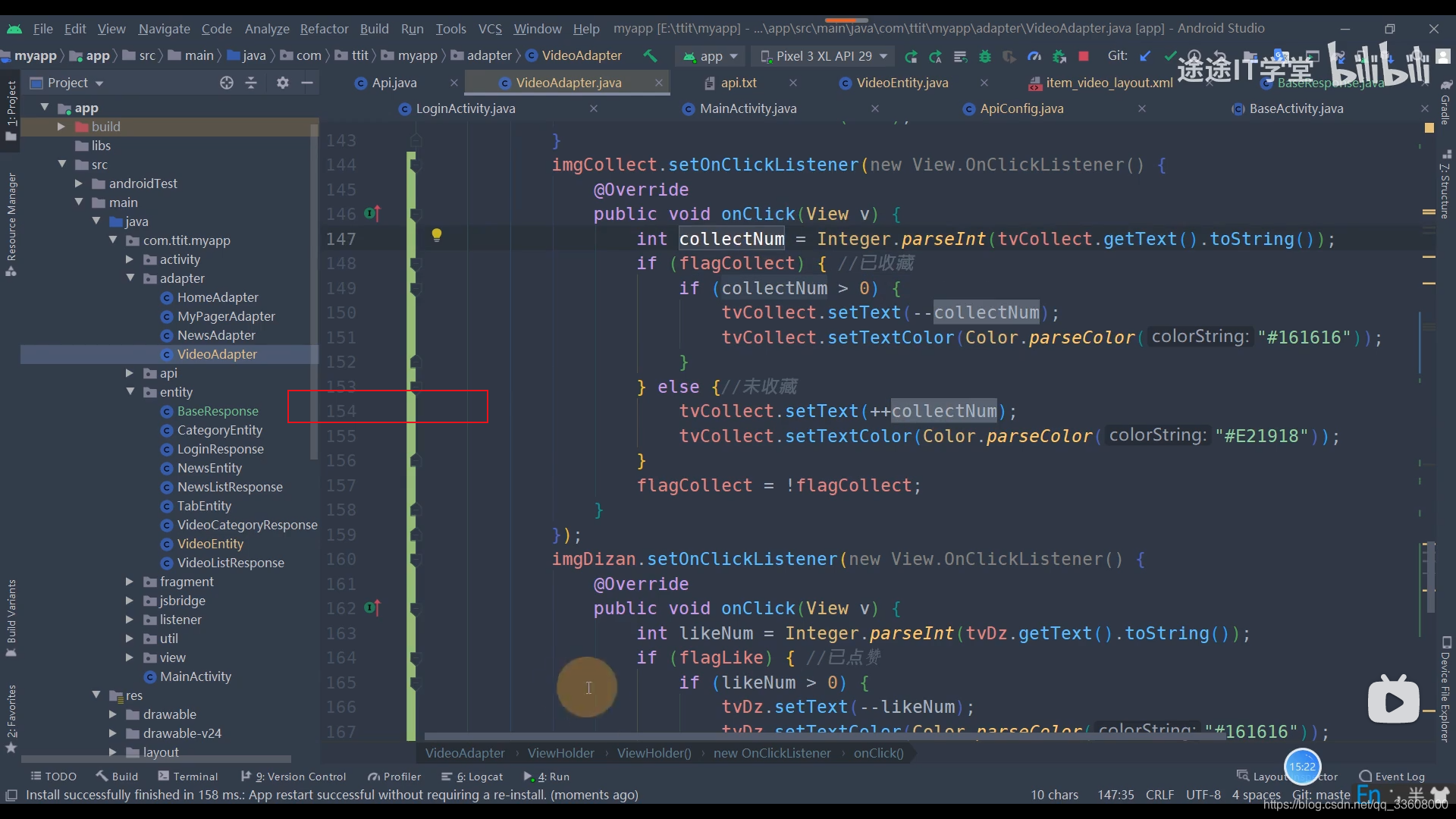Click new OnClickListener in bottom breadcrumb

pos(772,753)
